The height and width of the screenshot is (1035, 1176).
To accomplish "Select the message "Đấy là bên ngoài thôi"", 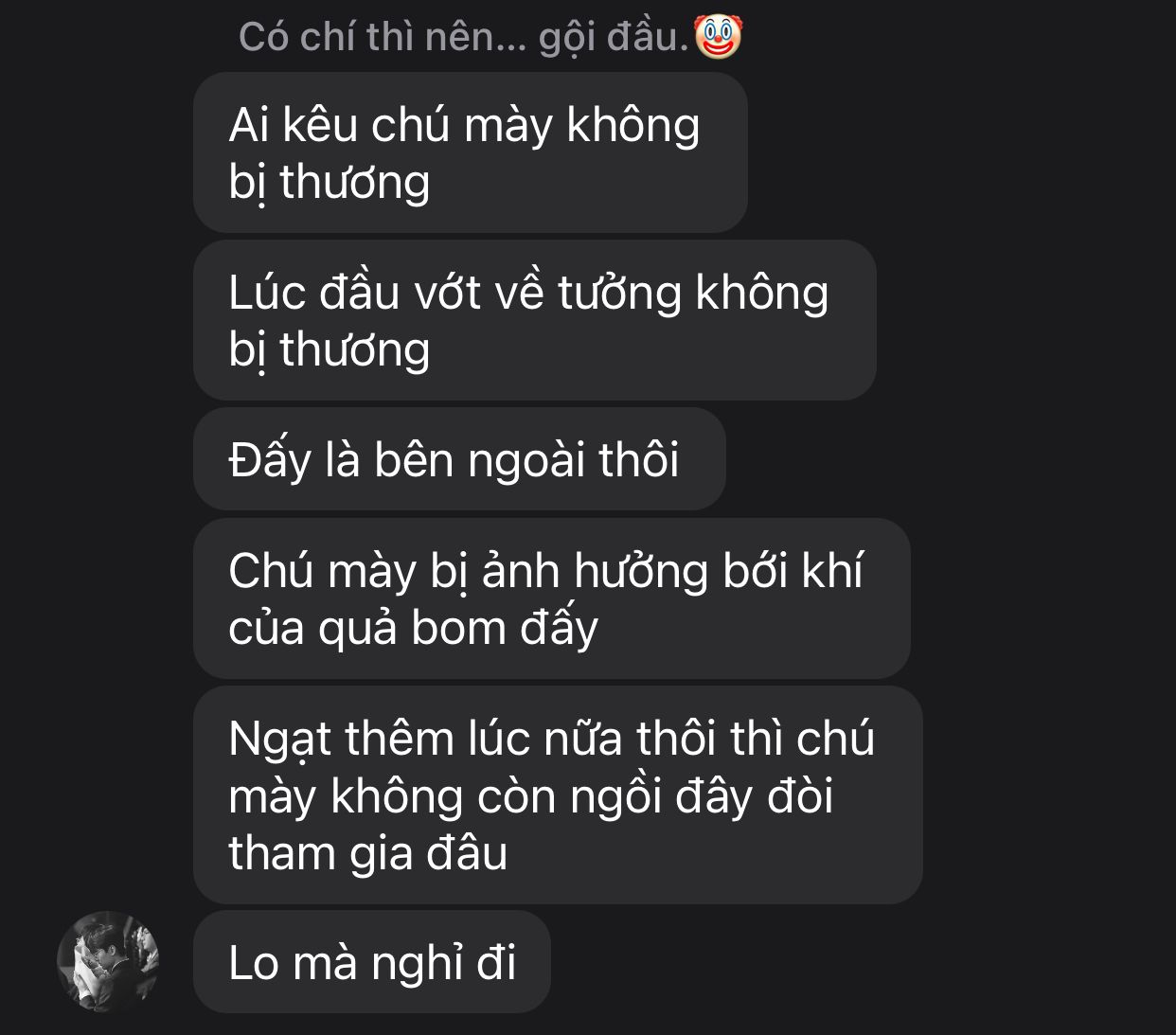I will point(459,459).
